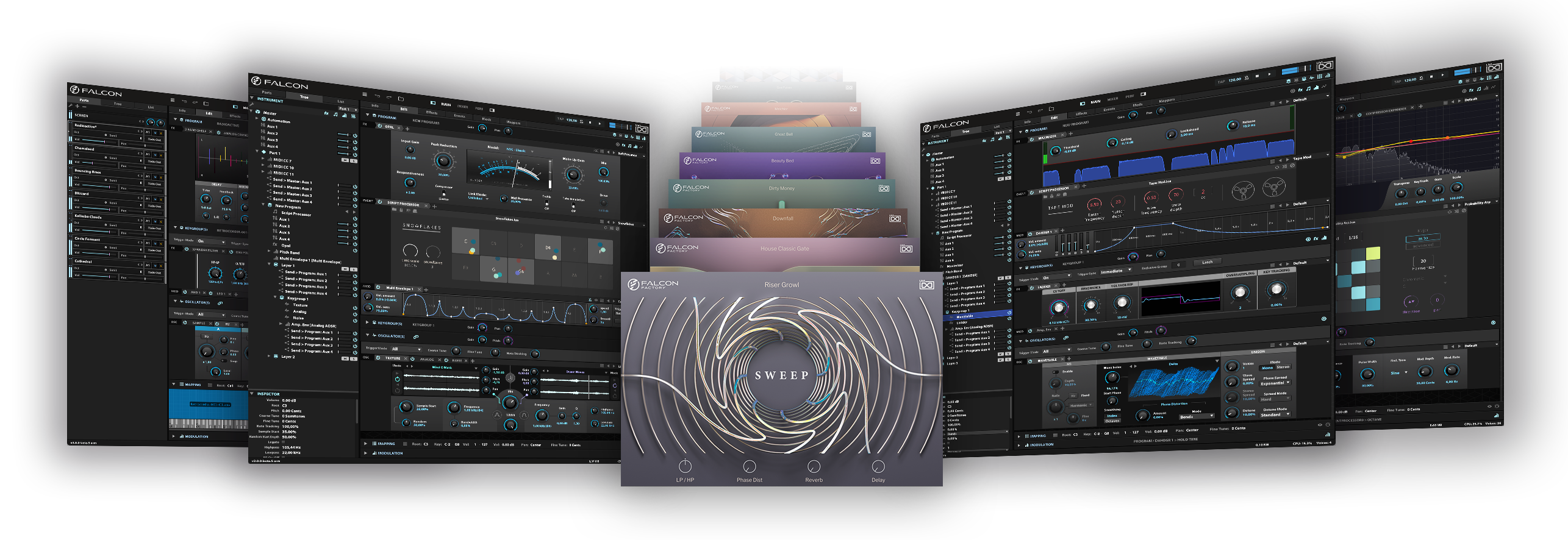Click the undo arrow in the toolbar
The height and width of the screenshot is (540, 1568).
click(378, 96)
